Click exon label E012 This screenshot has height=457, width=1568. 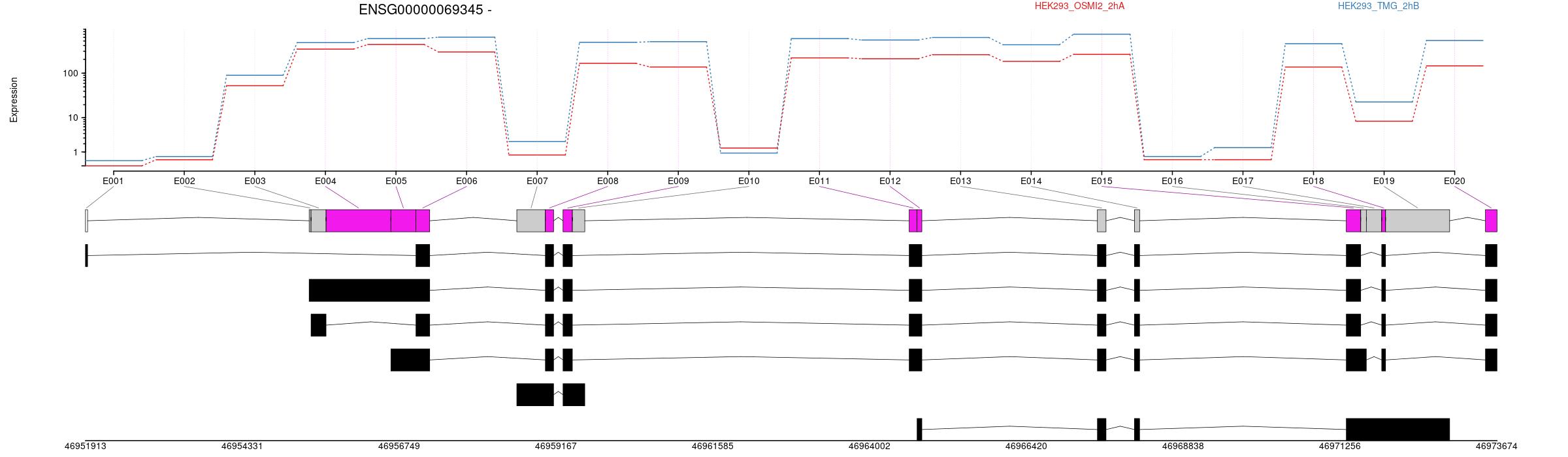tap(890, 181)
